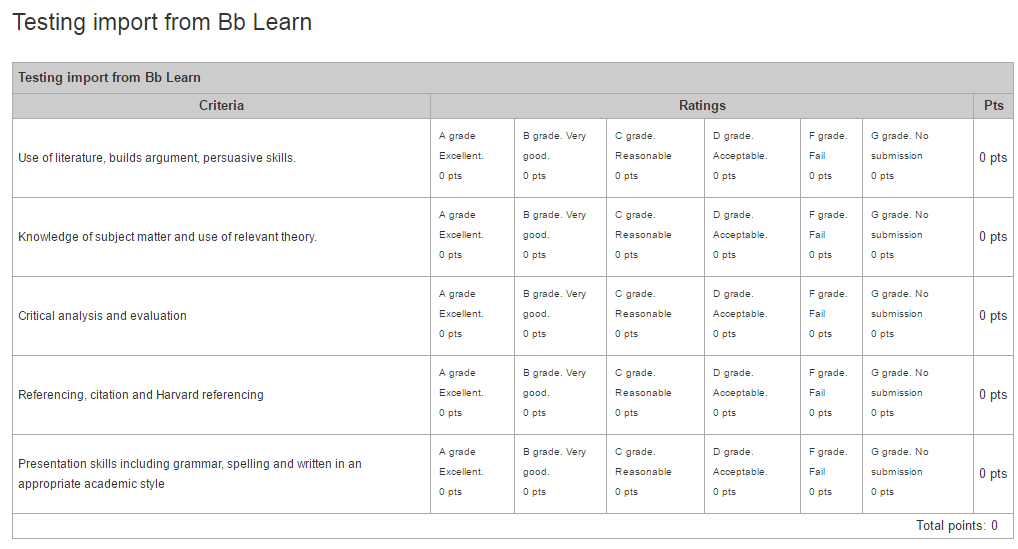Pick C grade Reasonable for Critical analysis
This screenshot has height=549, width=1018.
(655, 317)
